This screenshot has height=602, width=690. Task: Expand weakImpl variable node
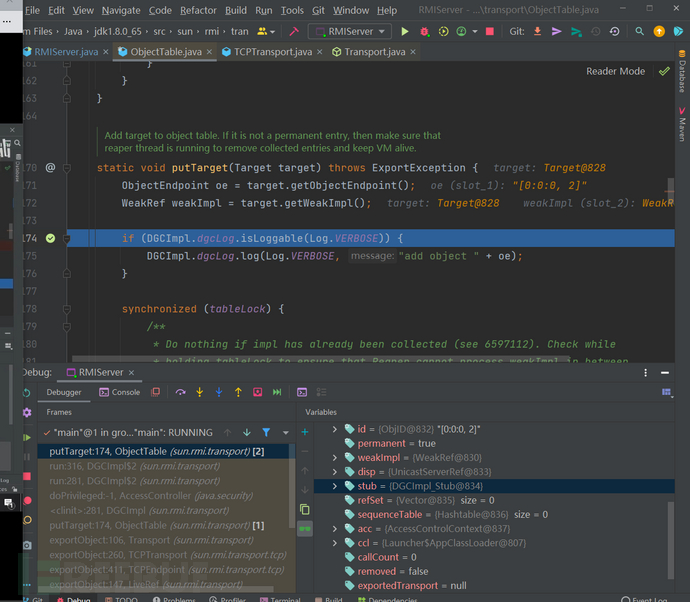point(335,458)
